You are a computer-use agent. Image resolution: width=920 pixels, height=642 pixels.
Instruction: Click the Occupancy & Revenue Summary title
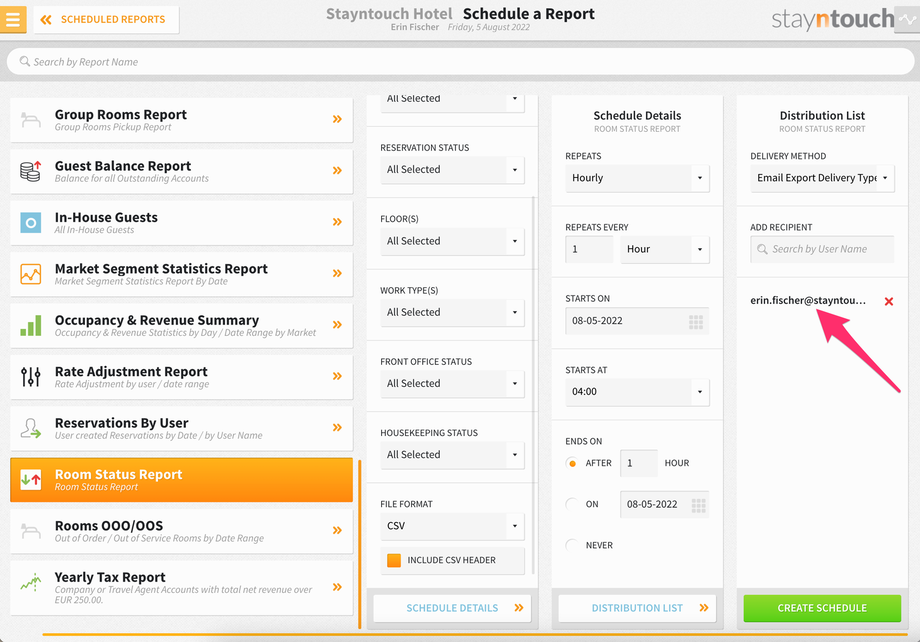[157, 320]
